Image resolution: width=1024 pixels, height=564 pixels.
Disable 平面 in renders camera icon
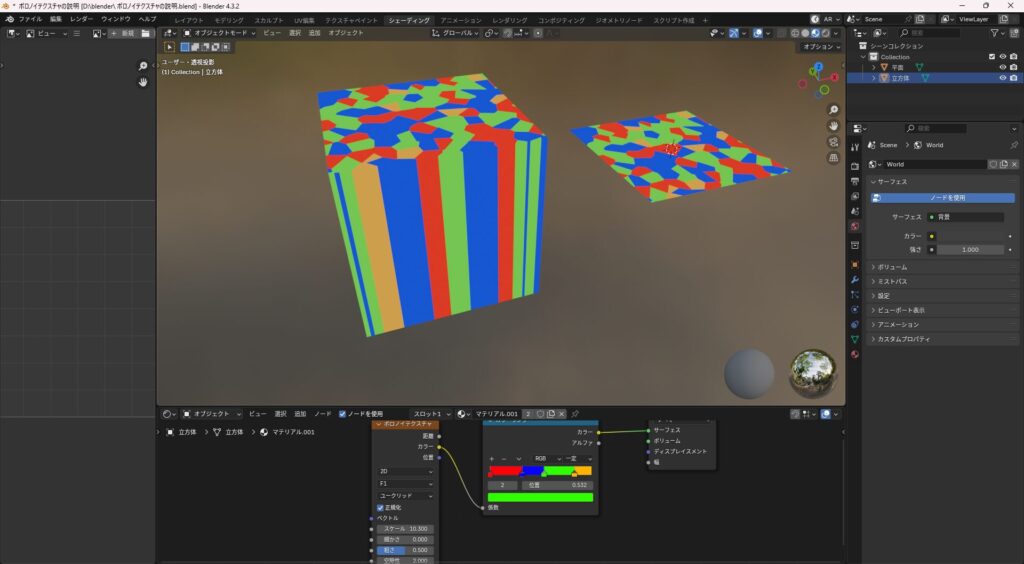click(x=1013, y=67)
